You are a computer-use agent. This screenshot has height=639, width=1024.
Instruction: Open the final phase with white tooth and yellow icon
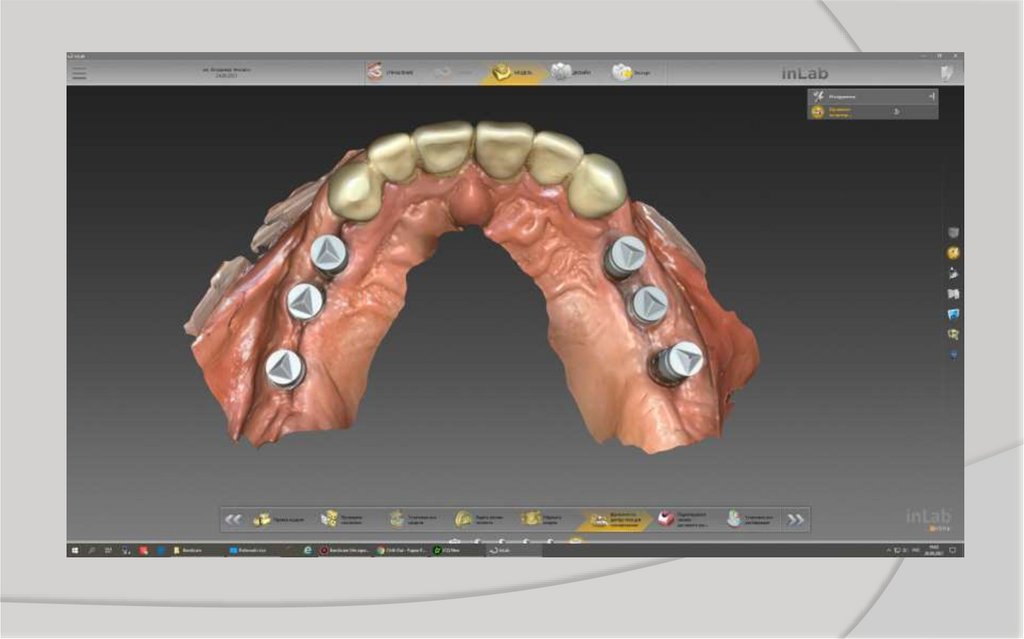click(631, 72)
